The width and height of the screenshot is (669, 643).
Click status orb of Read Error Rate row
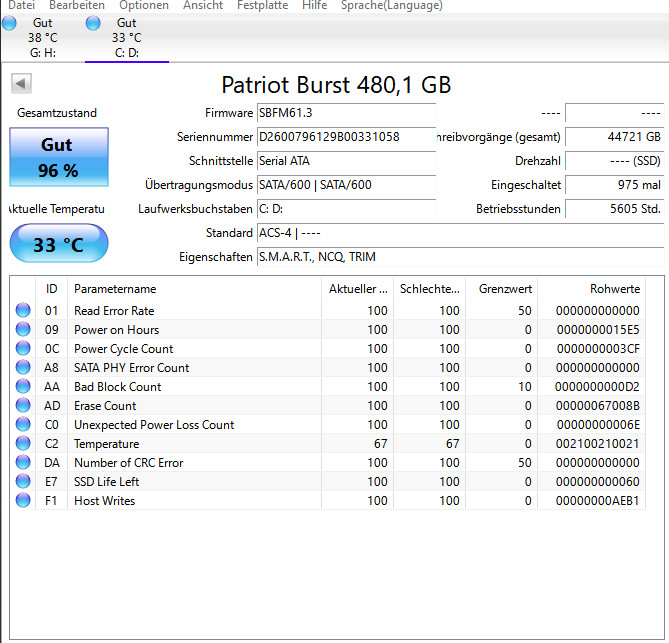point(23,310)
